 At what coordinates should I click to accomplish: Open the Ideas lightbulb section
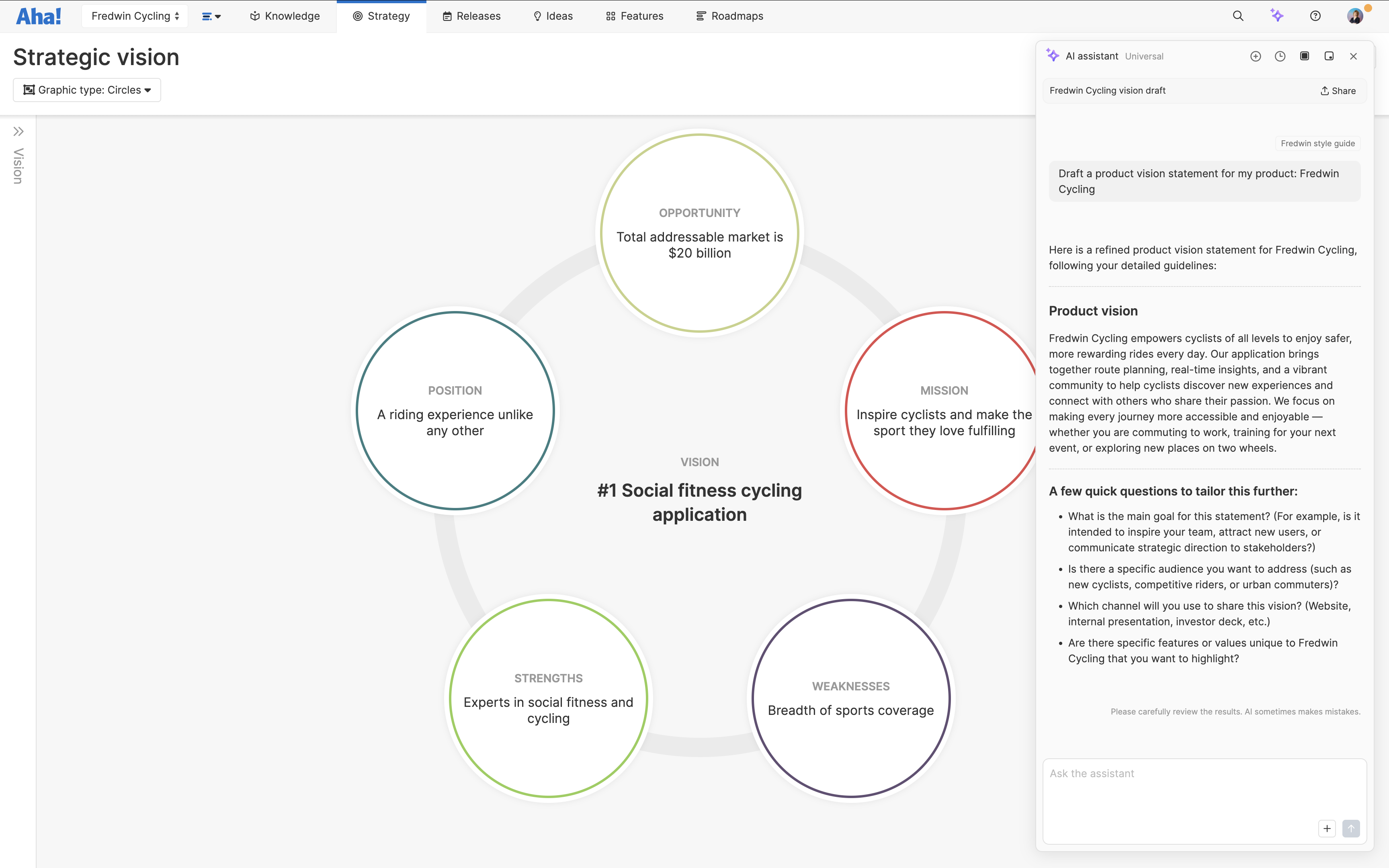click(552, 16)
